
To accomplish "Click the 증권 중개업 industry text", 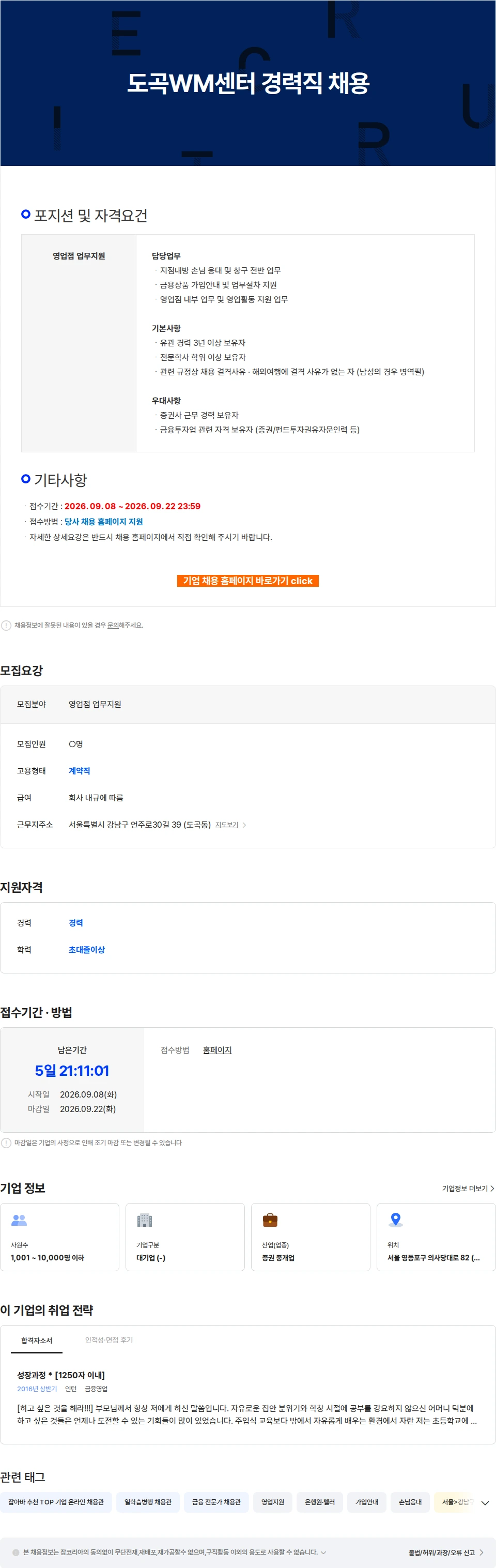I will [x=278, y=1258].
